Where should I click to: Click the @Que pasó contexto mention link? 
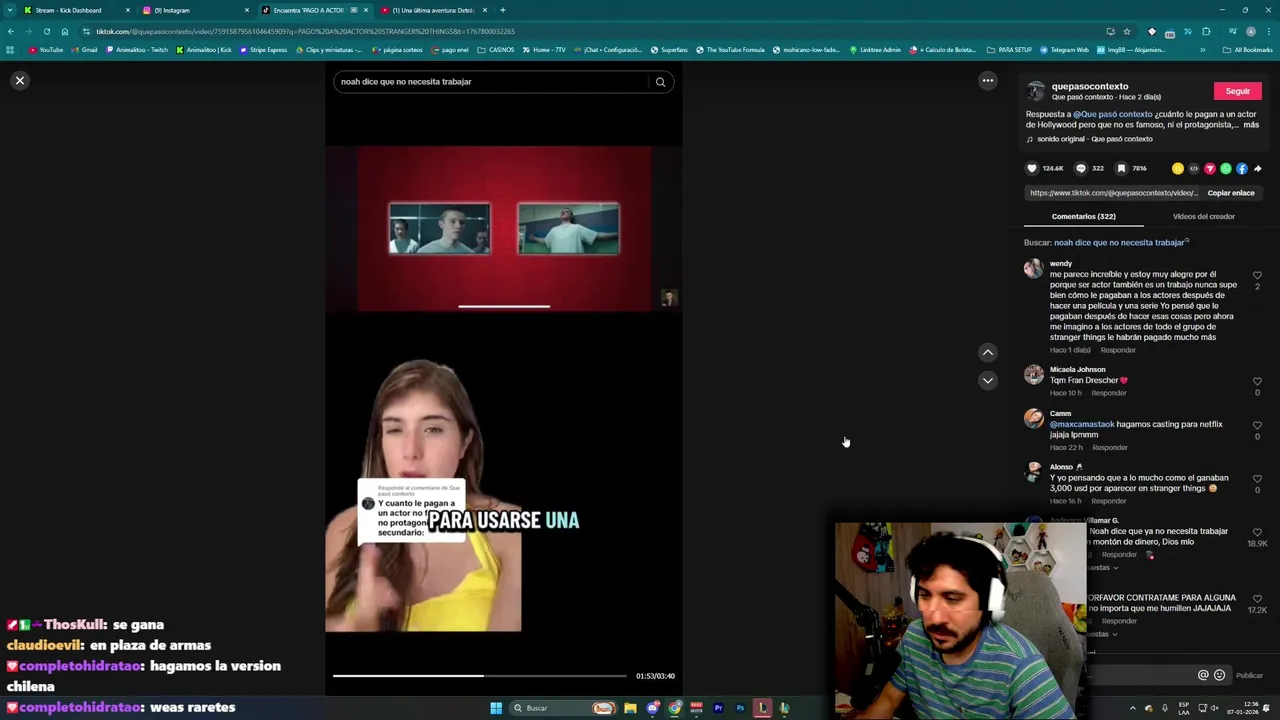pyautogui.click(x=1113, y=114)
